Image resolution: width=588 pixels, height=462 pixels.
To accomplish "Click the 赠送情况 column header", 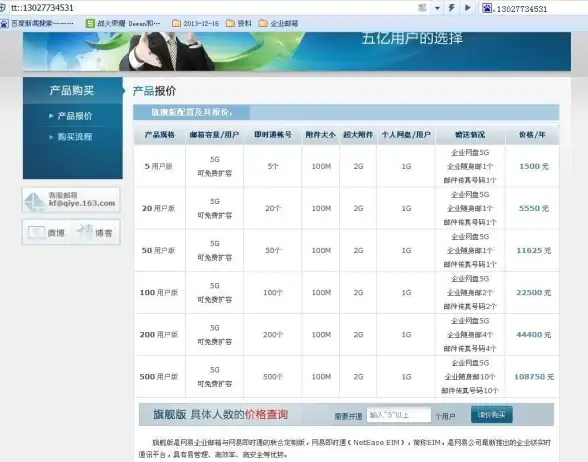I will [470, 135].
